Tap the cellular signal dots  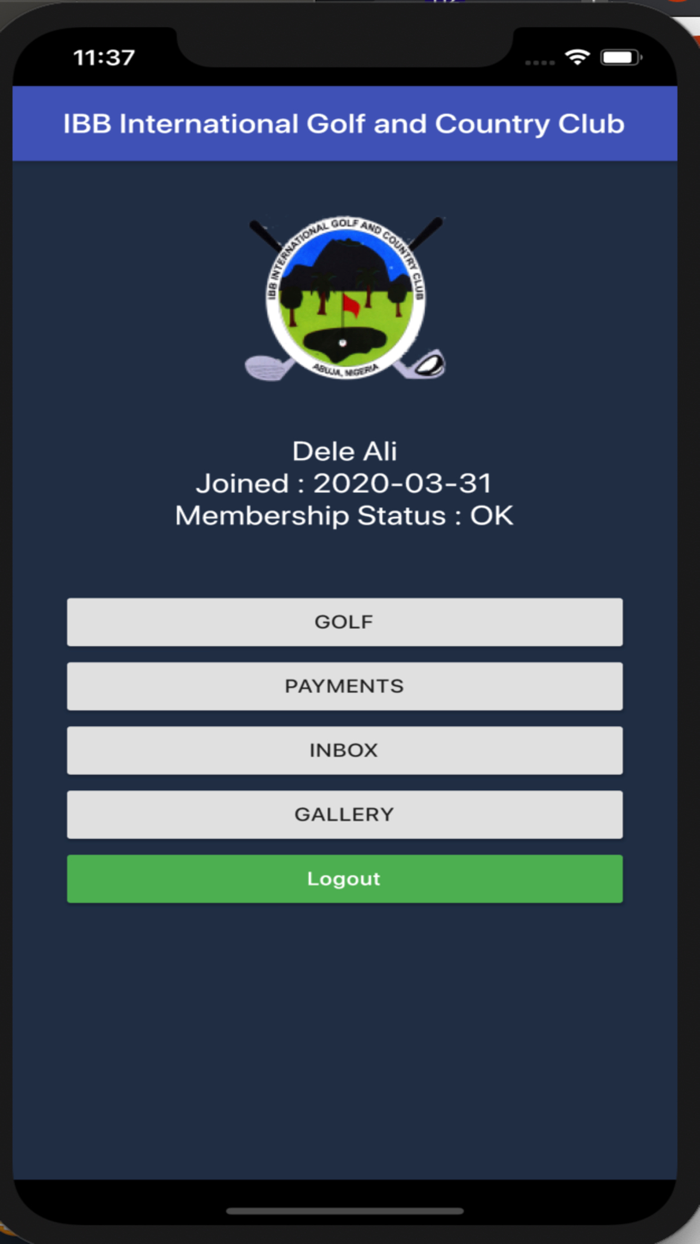(x=539, y=62)
